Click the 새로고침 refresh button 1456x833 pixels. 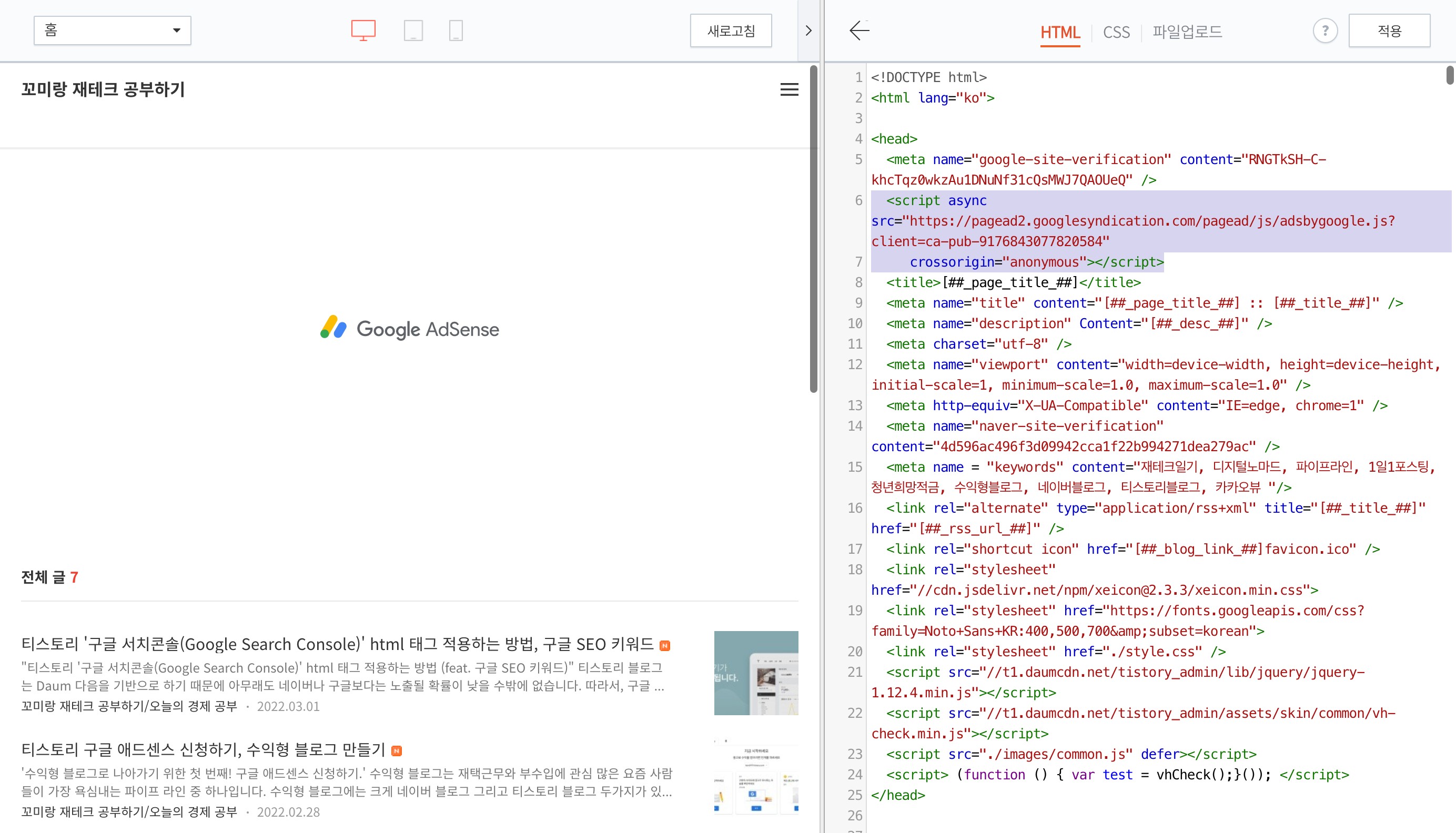731,31
